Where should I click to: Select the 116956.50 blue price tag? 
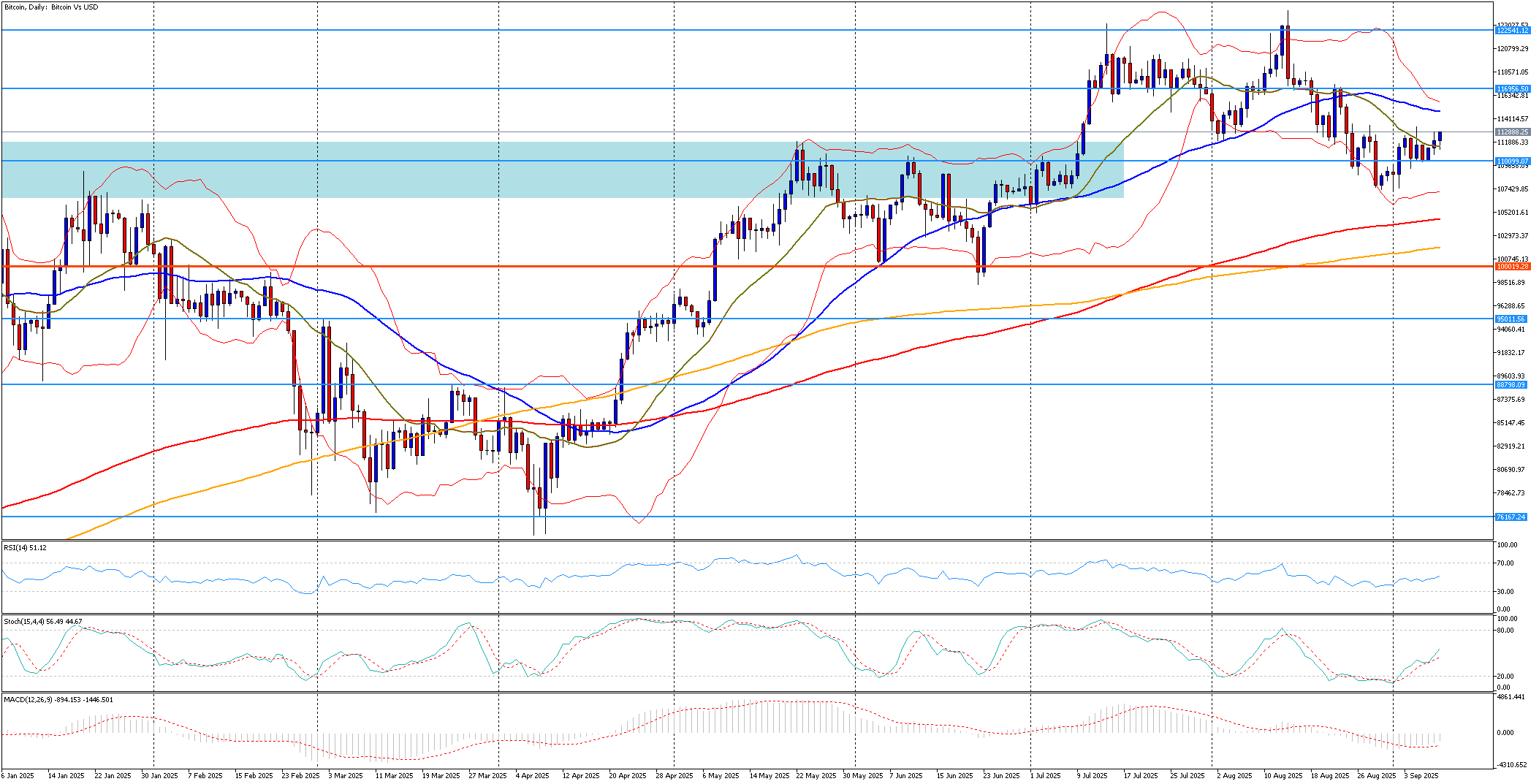click(1512, 89)
